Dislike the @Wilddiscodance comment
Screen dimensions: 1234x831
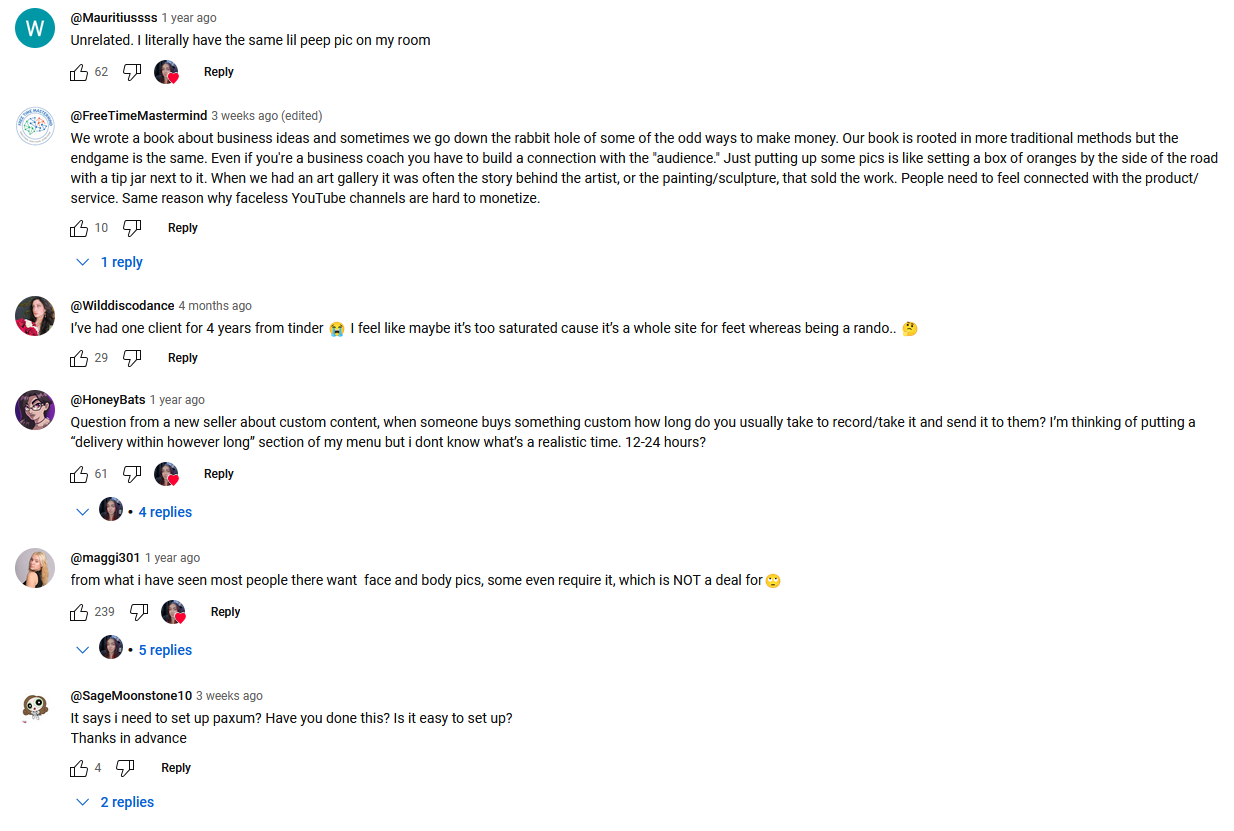click(x=132, y=358)
